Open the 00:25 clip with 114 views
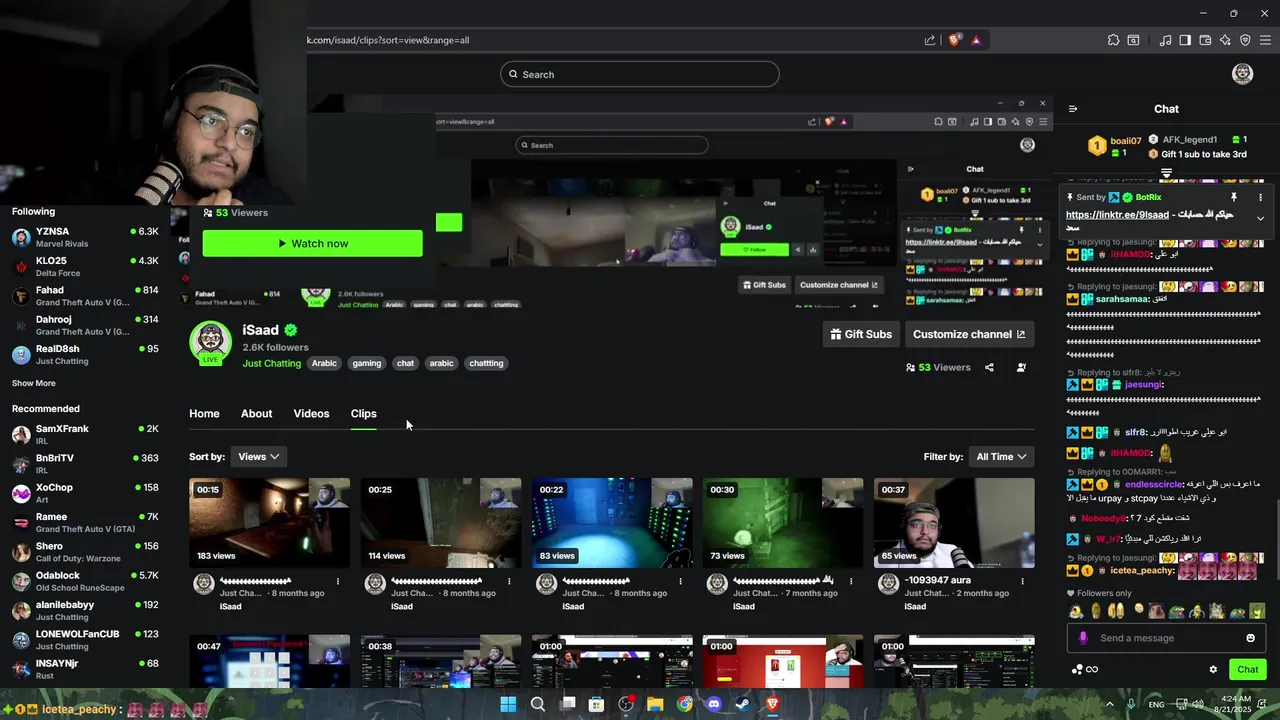 point(441,523)
